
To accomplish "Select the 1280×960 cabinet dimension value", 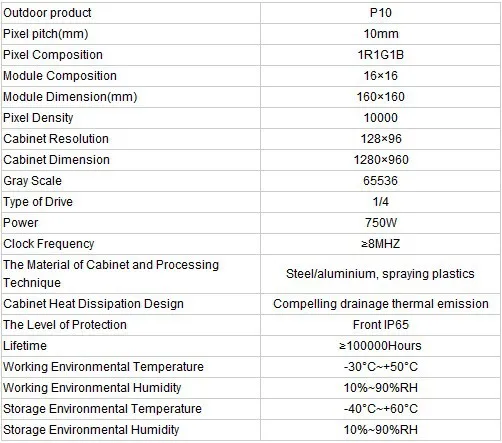I will (x=381, y=160).
